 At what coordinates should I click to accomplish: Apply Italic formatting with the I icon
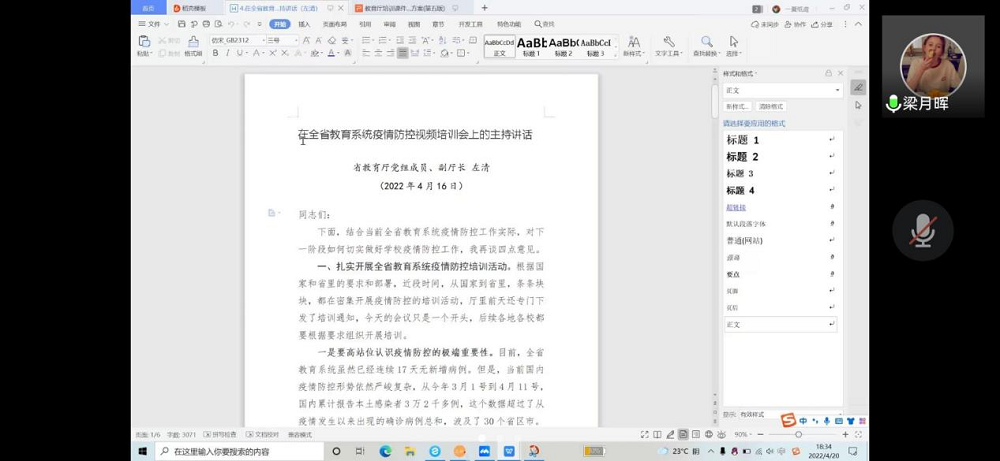point(228,53)
